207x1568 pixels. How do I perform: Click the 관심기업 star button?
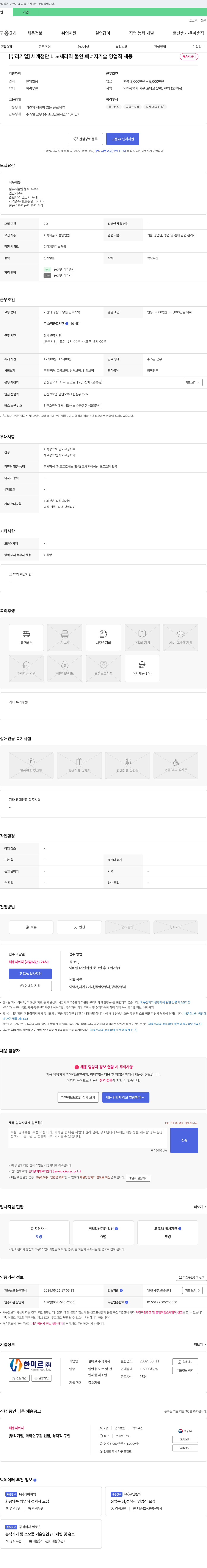pyautogui.click(x=19, y=1378)
